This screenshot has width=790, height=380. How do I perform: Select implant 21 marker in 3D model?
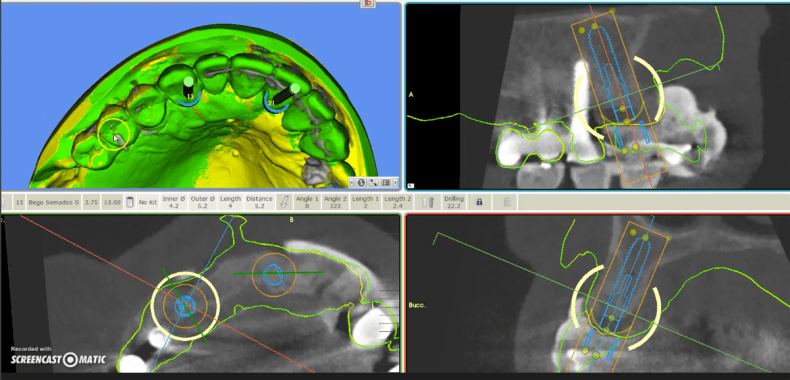coord(282,97)
